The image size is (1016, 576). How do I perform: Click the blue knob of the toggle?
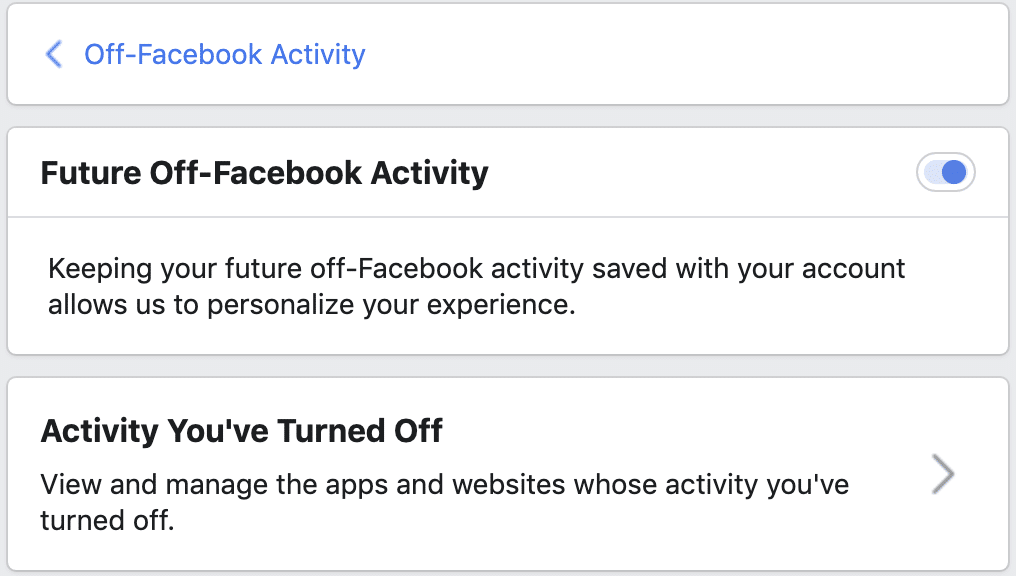pyautogui.click(x=954, y=172)
